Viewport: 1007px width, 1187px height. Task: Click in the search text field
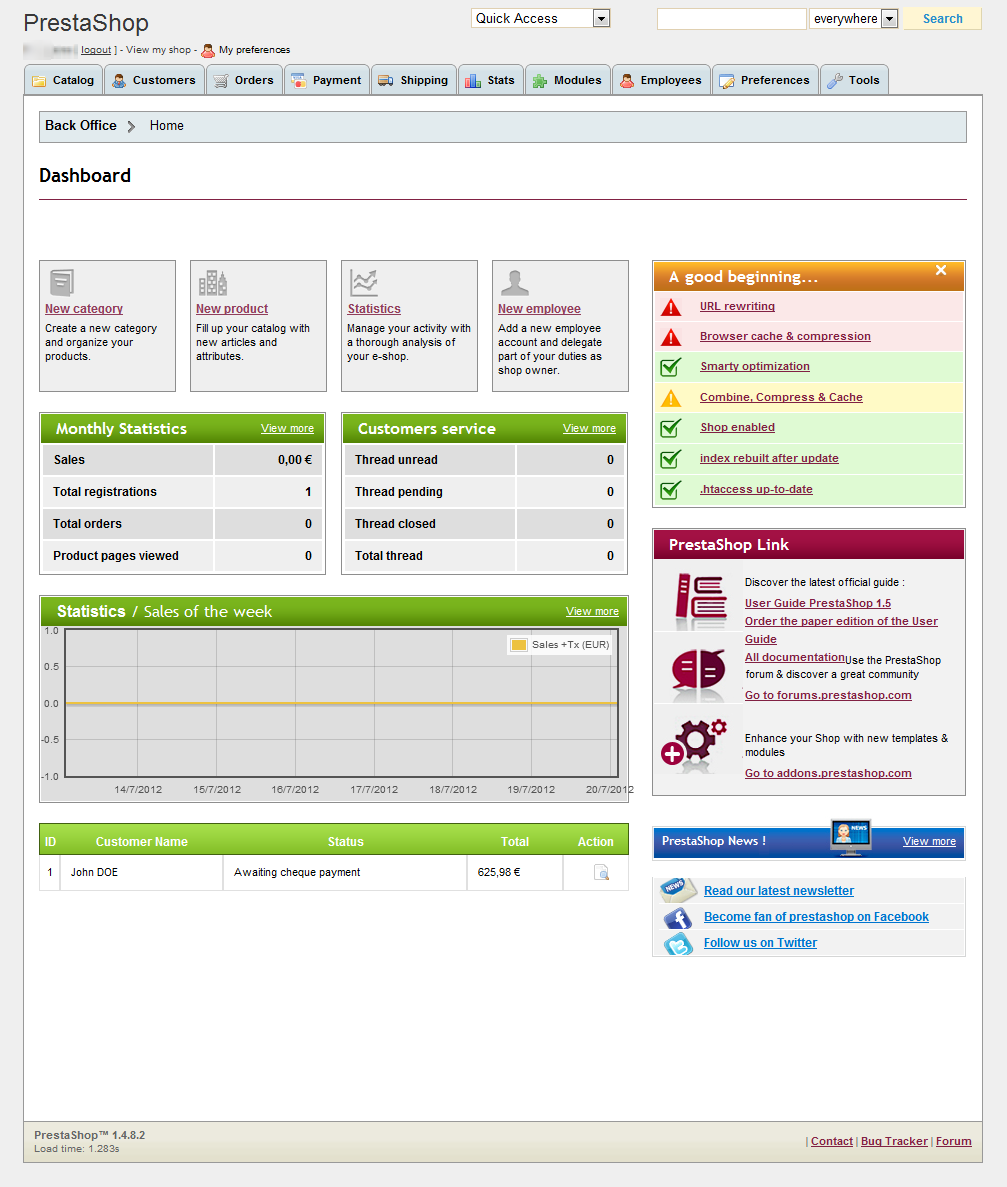click(x=731, y=19)
